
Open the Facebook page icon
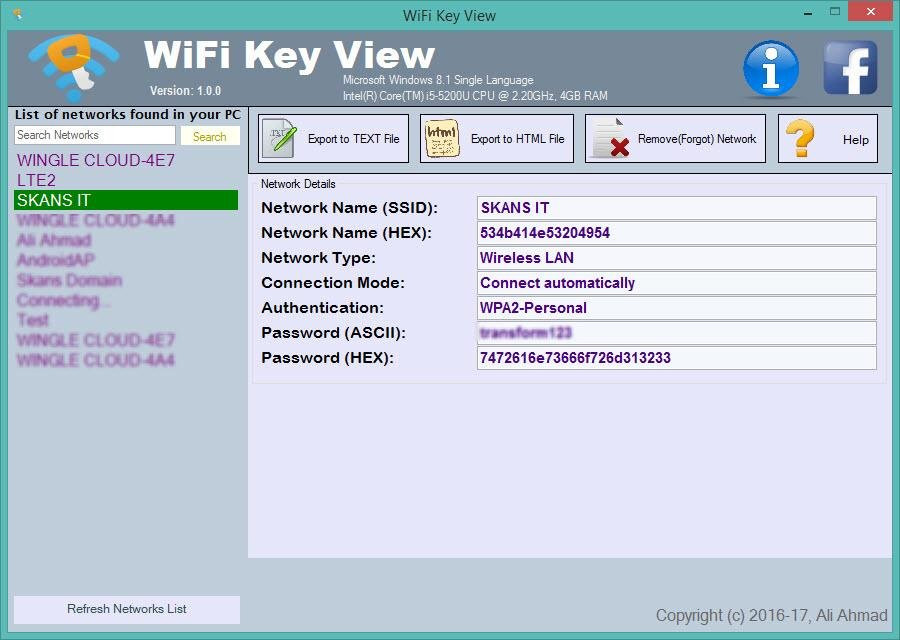[850, 68]
